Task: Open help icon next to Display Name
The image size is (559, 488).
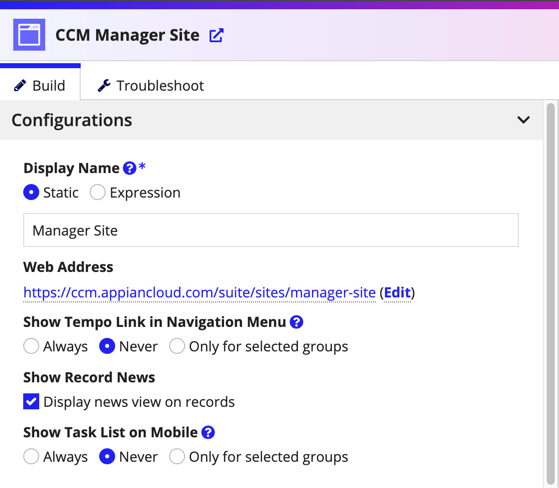Action: (129, 168)
